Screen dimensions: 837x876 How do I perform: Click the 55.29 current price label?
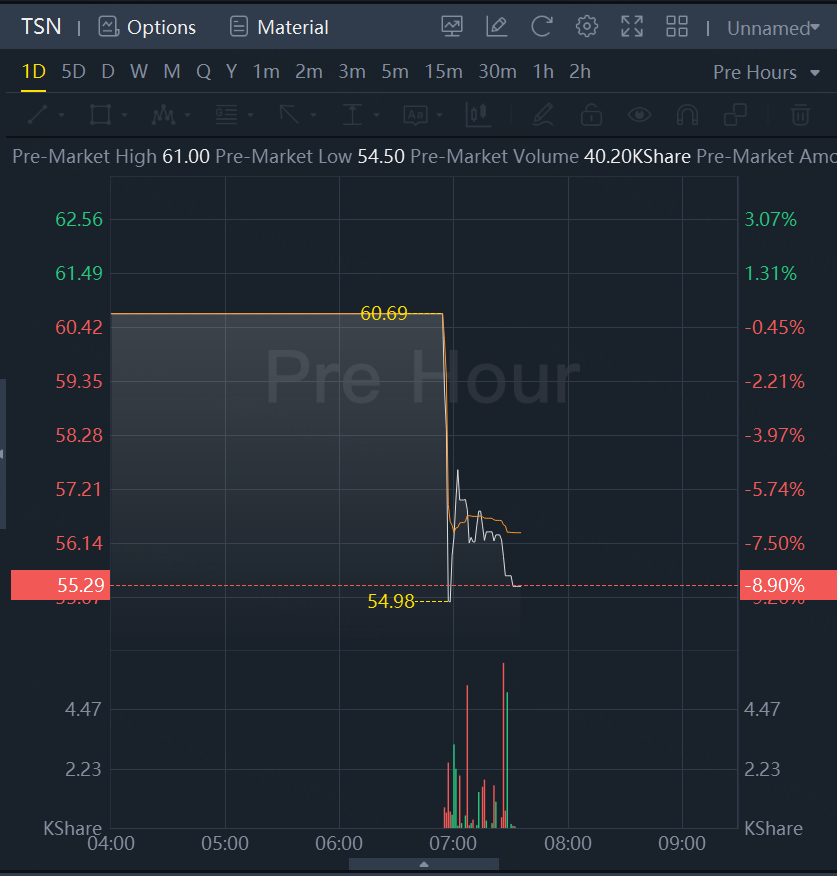[x=58, y=585]
